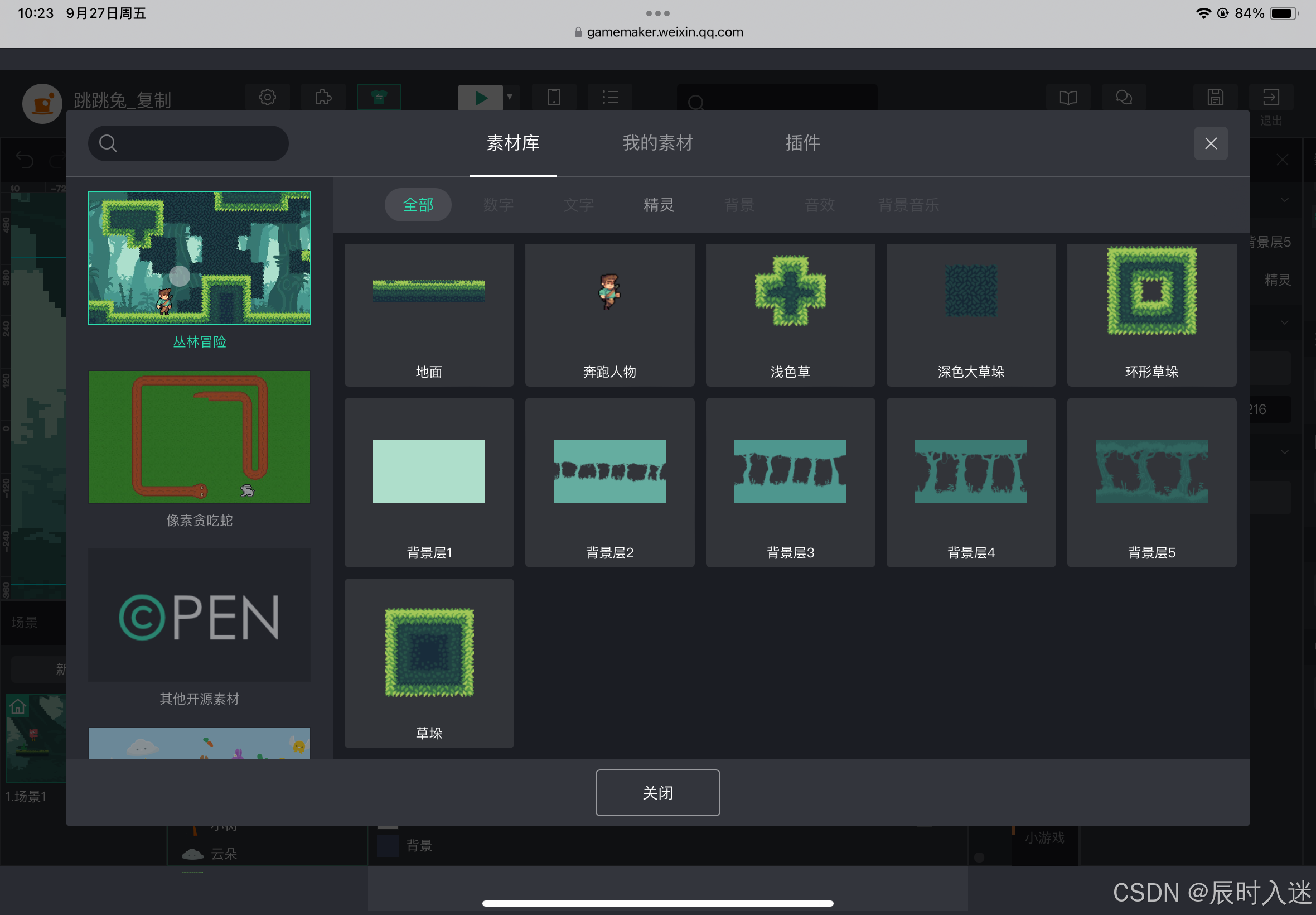The width and height of the screenshot is (1316, 915).
Task: Select the 背景层3 background asset
Action: 790,481
